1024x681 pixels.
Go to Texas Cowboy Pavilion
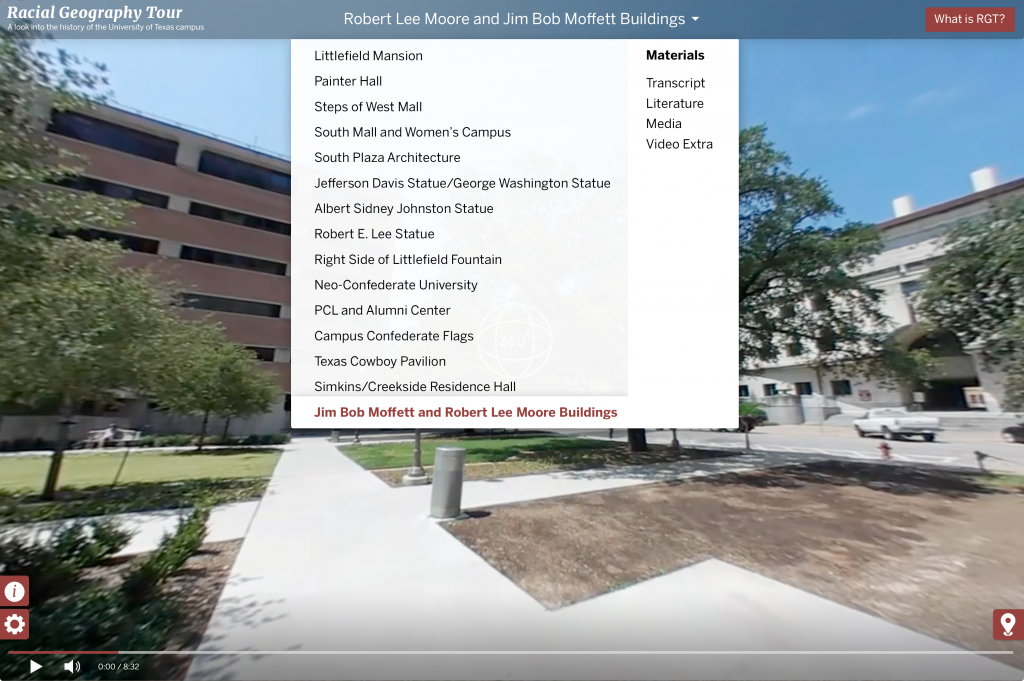[x=379, y=361]
